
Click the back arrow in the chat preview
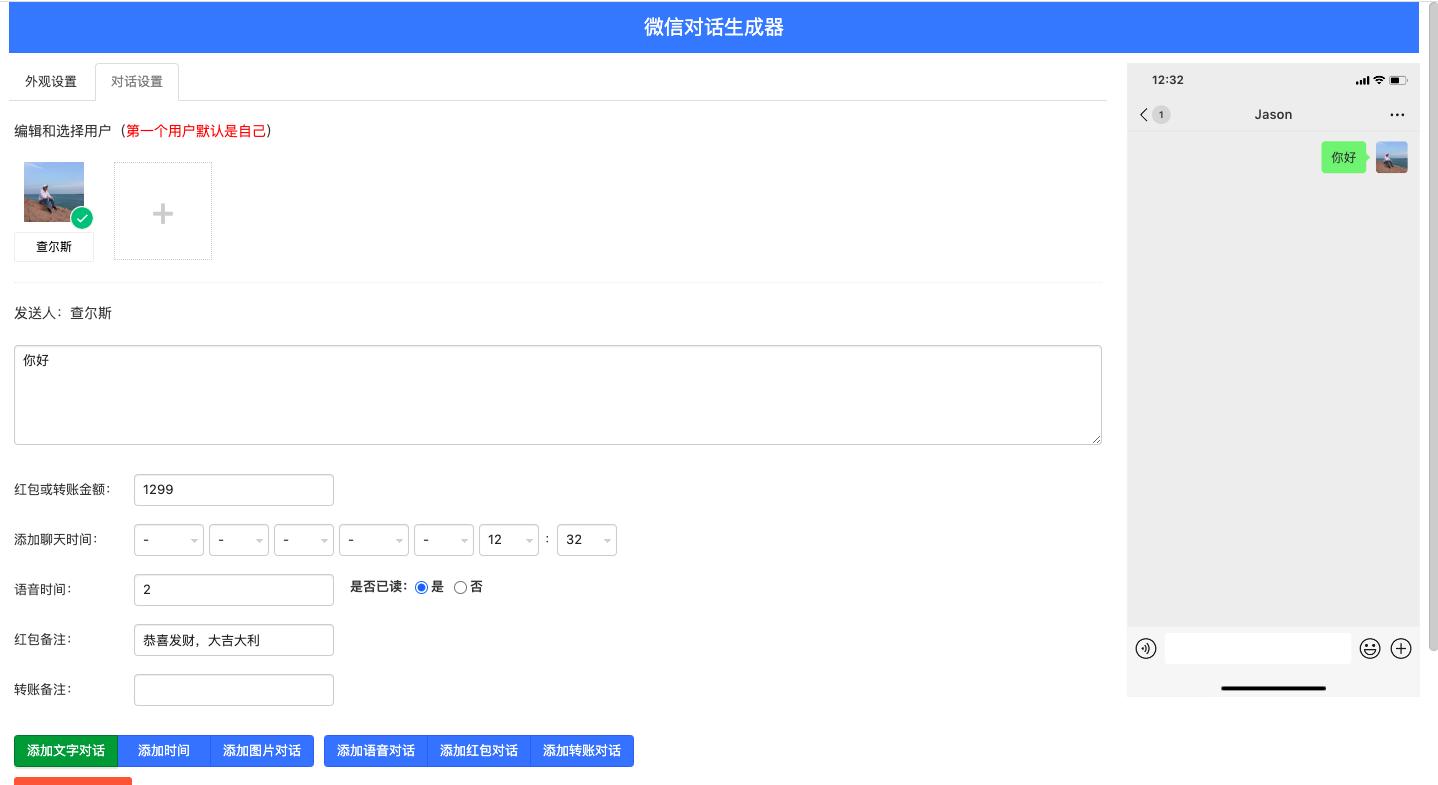pos(1143,114)
